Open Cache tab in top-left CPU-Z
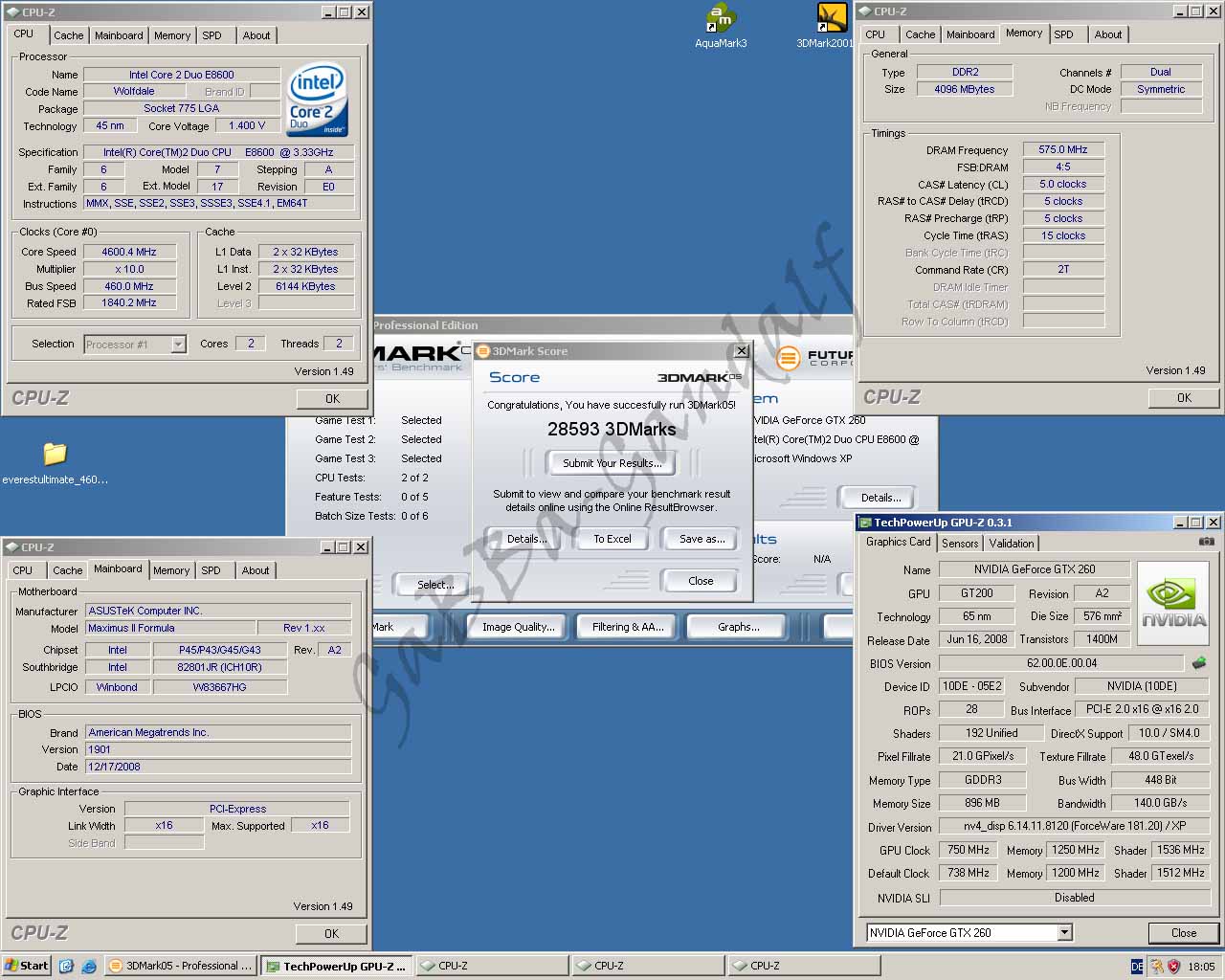 tap(68, 35)
